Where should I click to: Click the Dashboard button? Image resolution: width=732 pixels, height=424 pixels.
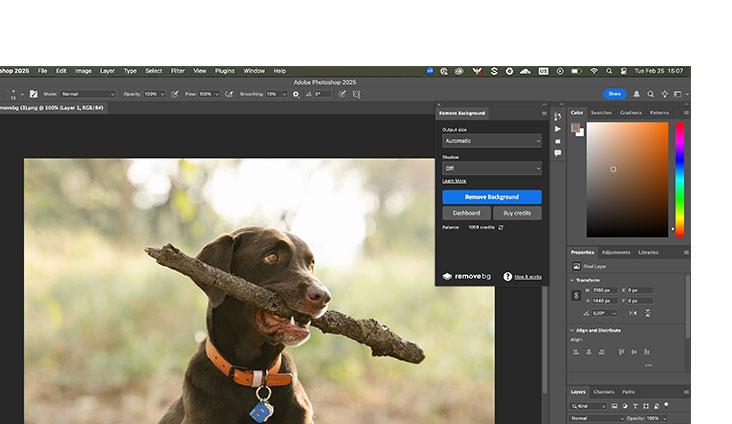coord(466,213)
